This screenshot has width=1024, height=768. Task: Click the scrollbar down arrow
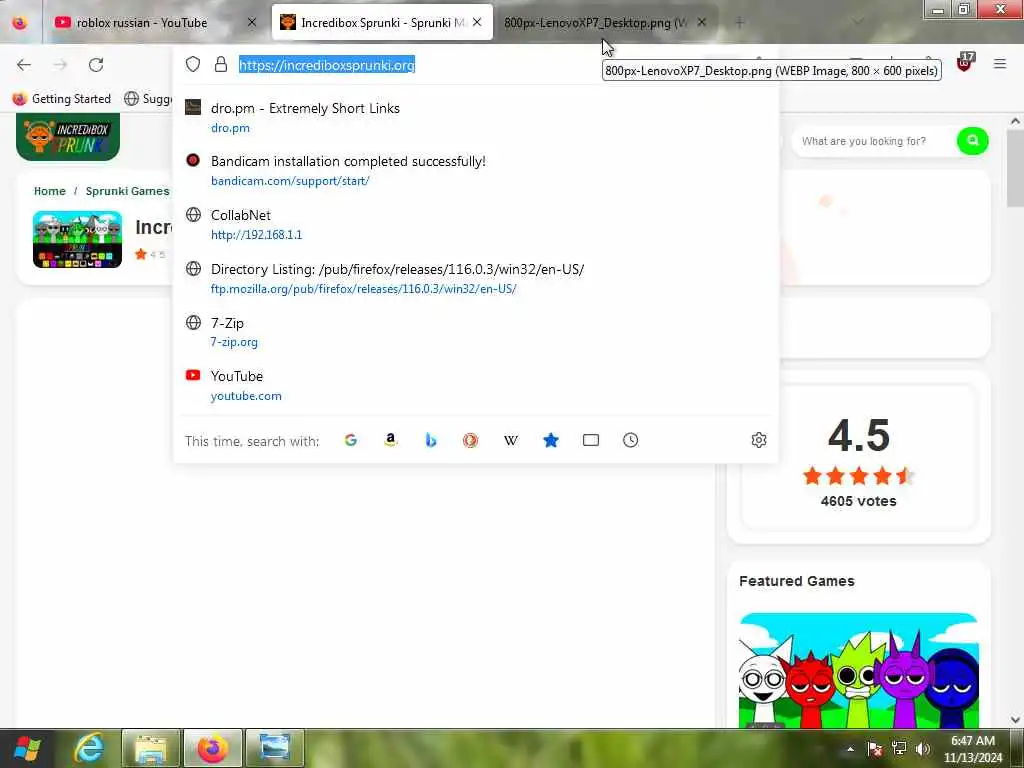pos(1015,720)
